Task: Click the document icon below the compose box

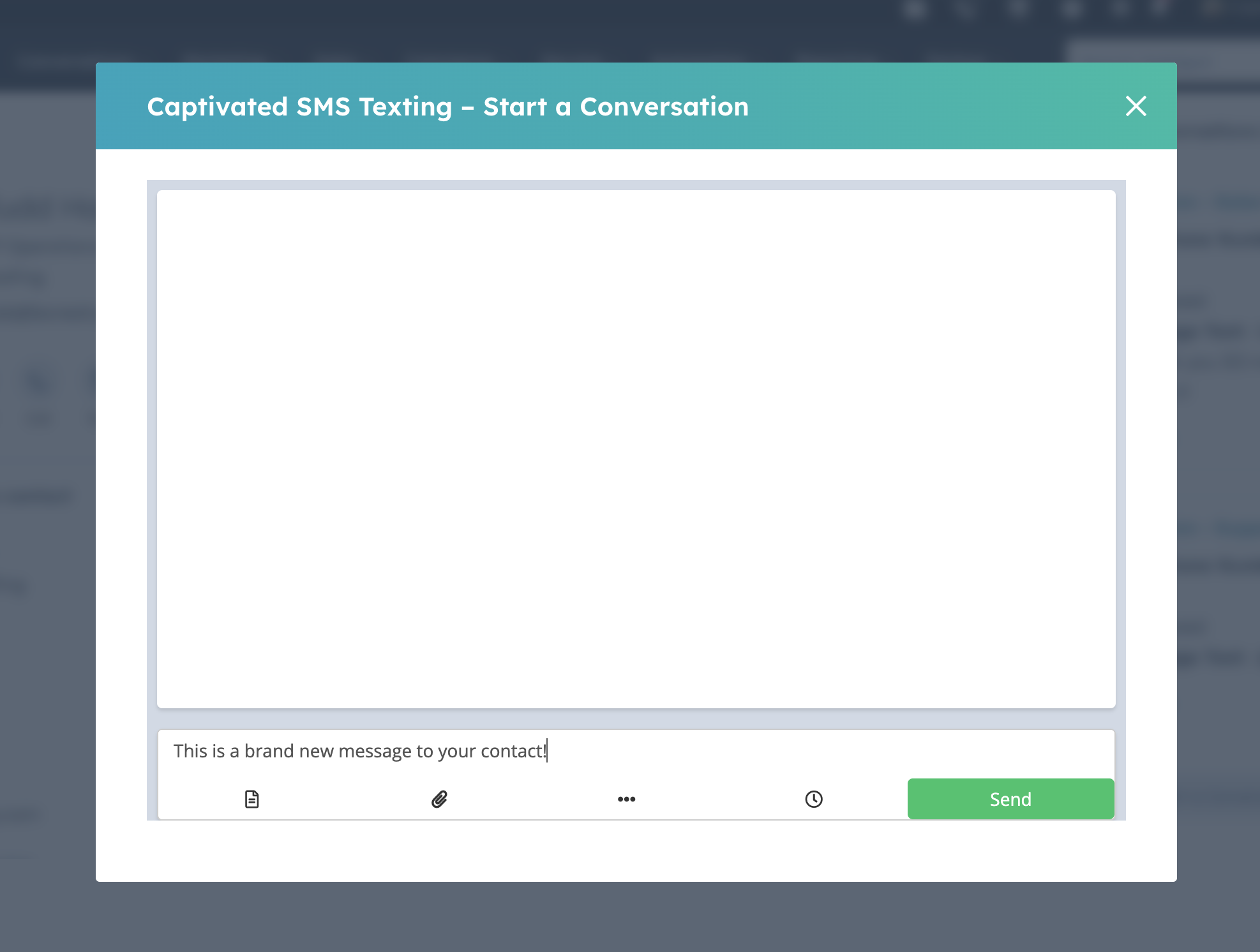Action: coord(251,799)
